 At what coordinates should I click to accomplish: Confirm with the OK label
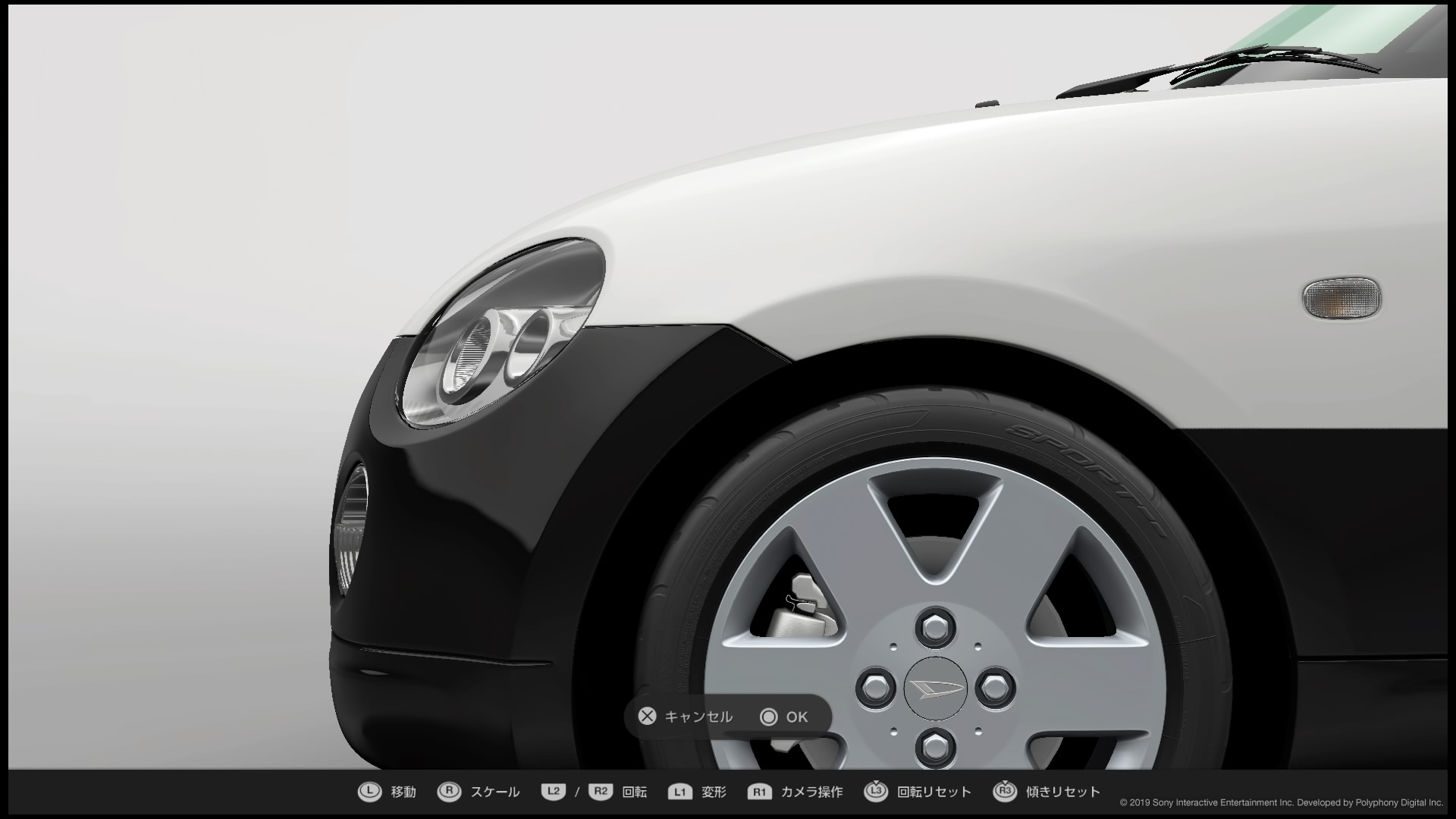(797, 717)
